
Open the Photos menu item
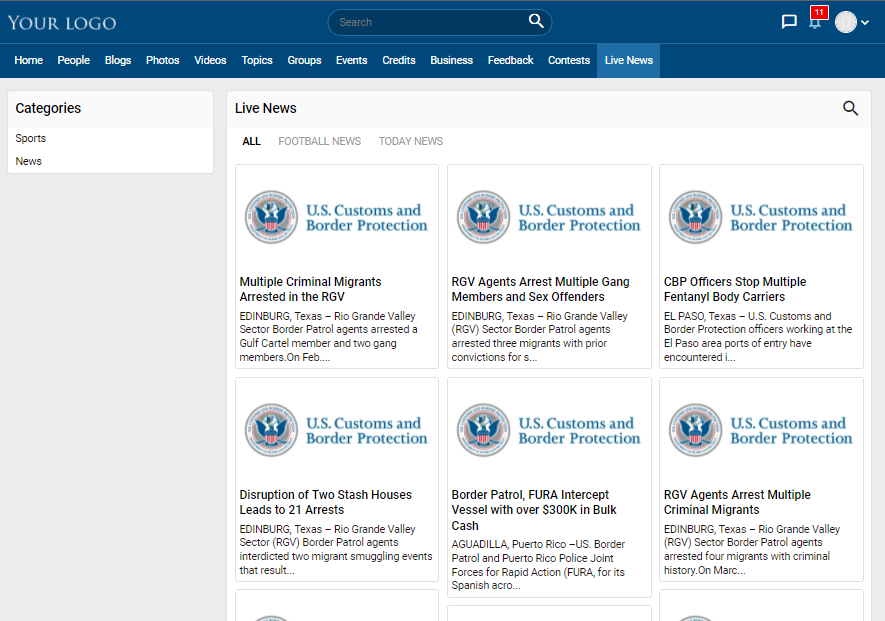coord(163,60)
